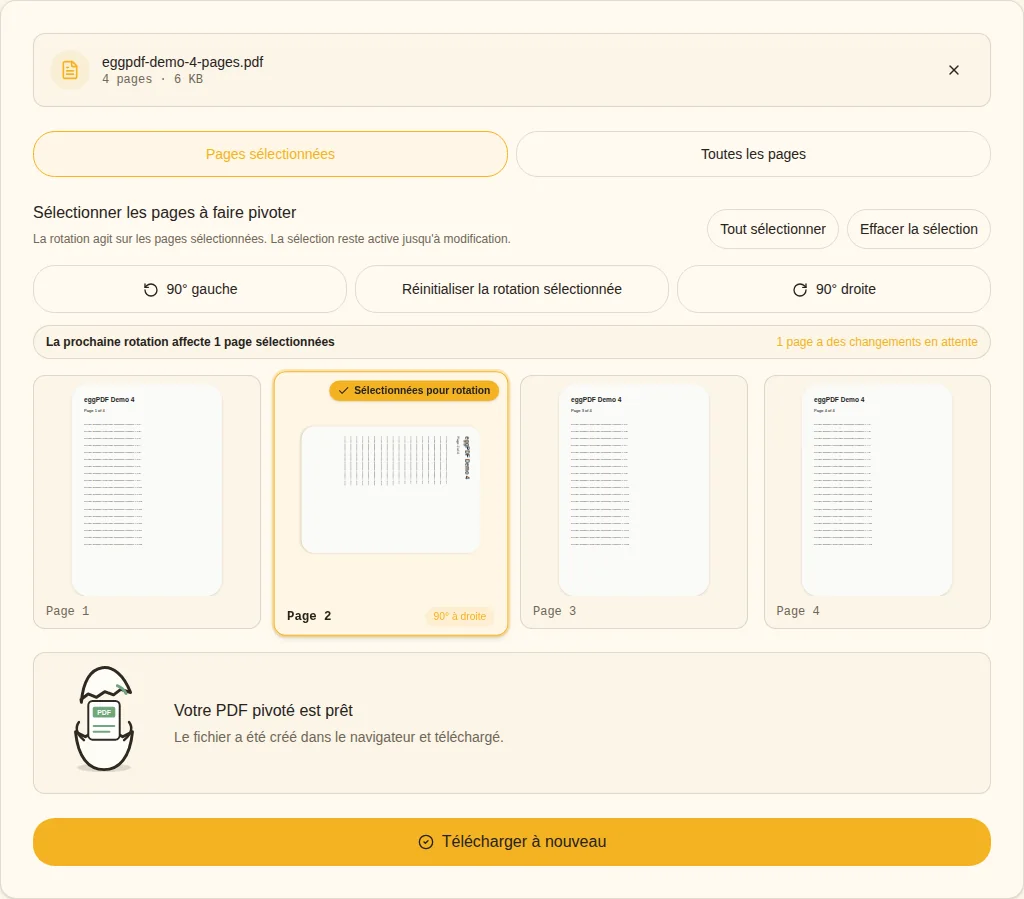Image resolution: width=1024 pixels, height=899 pixels.
Task: Click 'La prochaine rotation affecte 1 page sélectionnées'
Action: (190, 342)
